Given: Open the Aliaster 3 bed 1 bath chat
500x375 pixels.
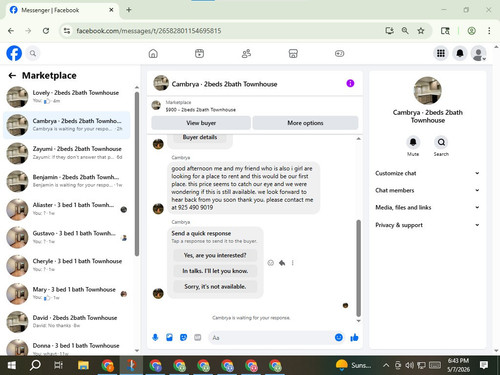Looking at the screenshot, I should pos(67,209).
